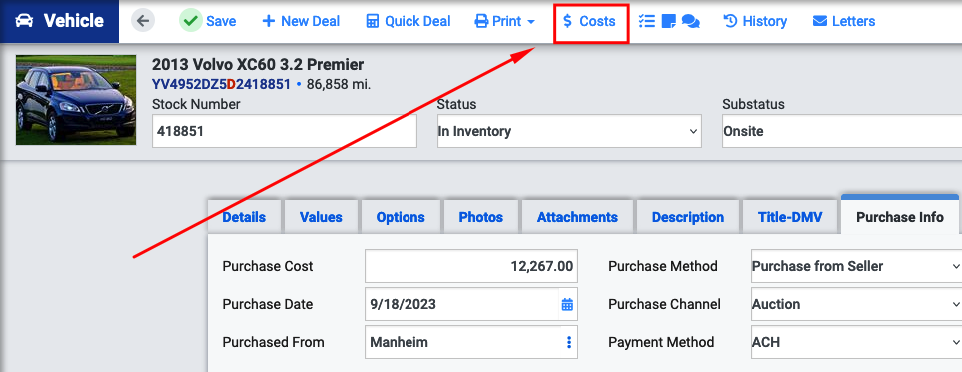Expand the Status dropdown showing In Inventory

point(569,131)
